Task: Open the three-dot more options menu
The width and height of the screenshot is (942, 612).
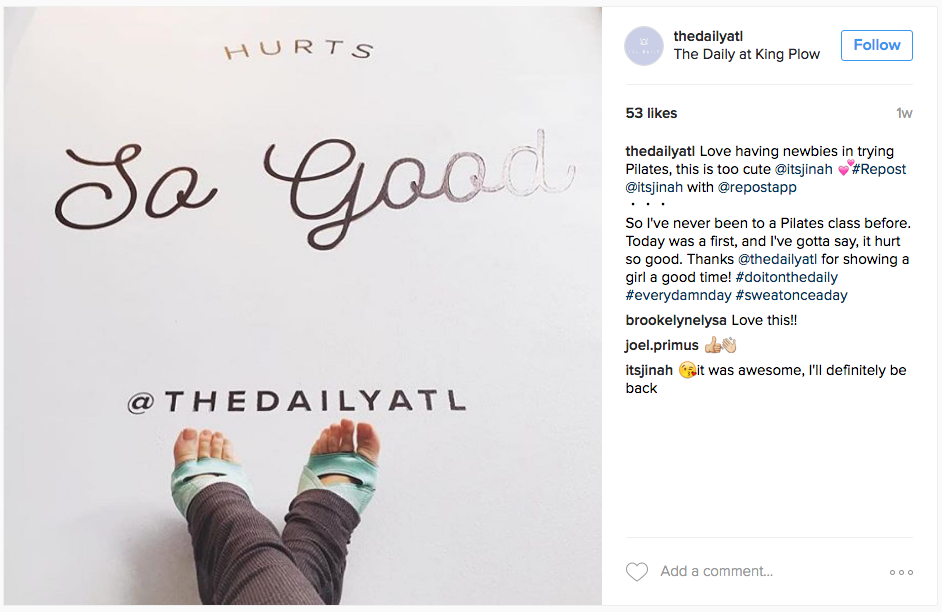Action: point(901,572)
